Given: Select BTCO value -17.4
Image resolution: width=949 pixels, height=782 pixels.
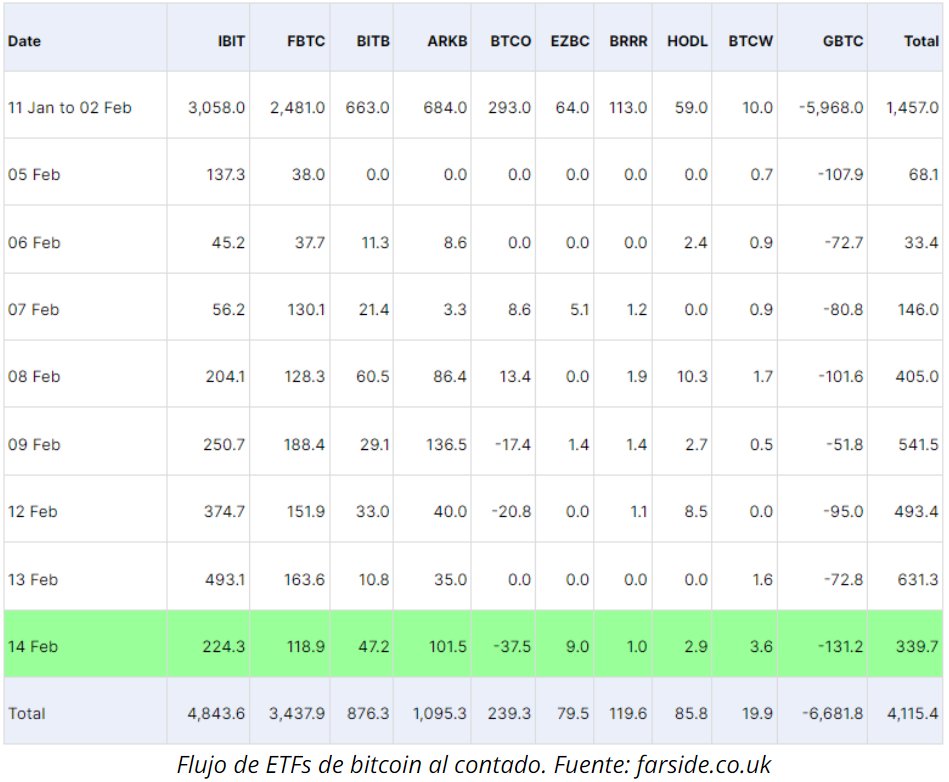Looking at the screenshot, I should [513, 445].
